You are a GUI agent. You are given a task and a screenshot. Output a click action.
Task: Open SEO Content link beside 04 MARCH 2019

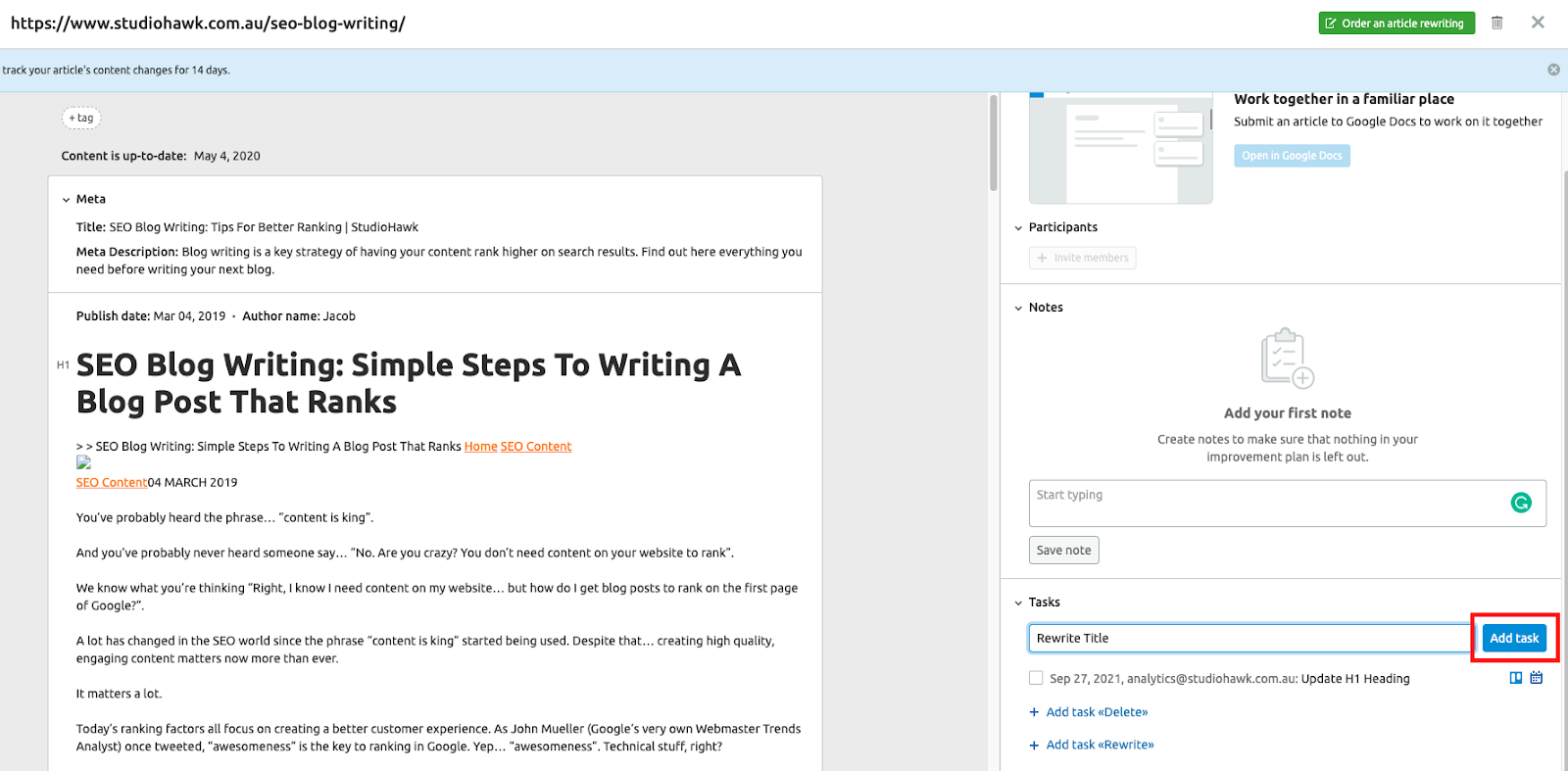pos(112,483)
